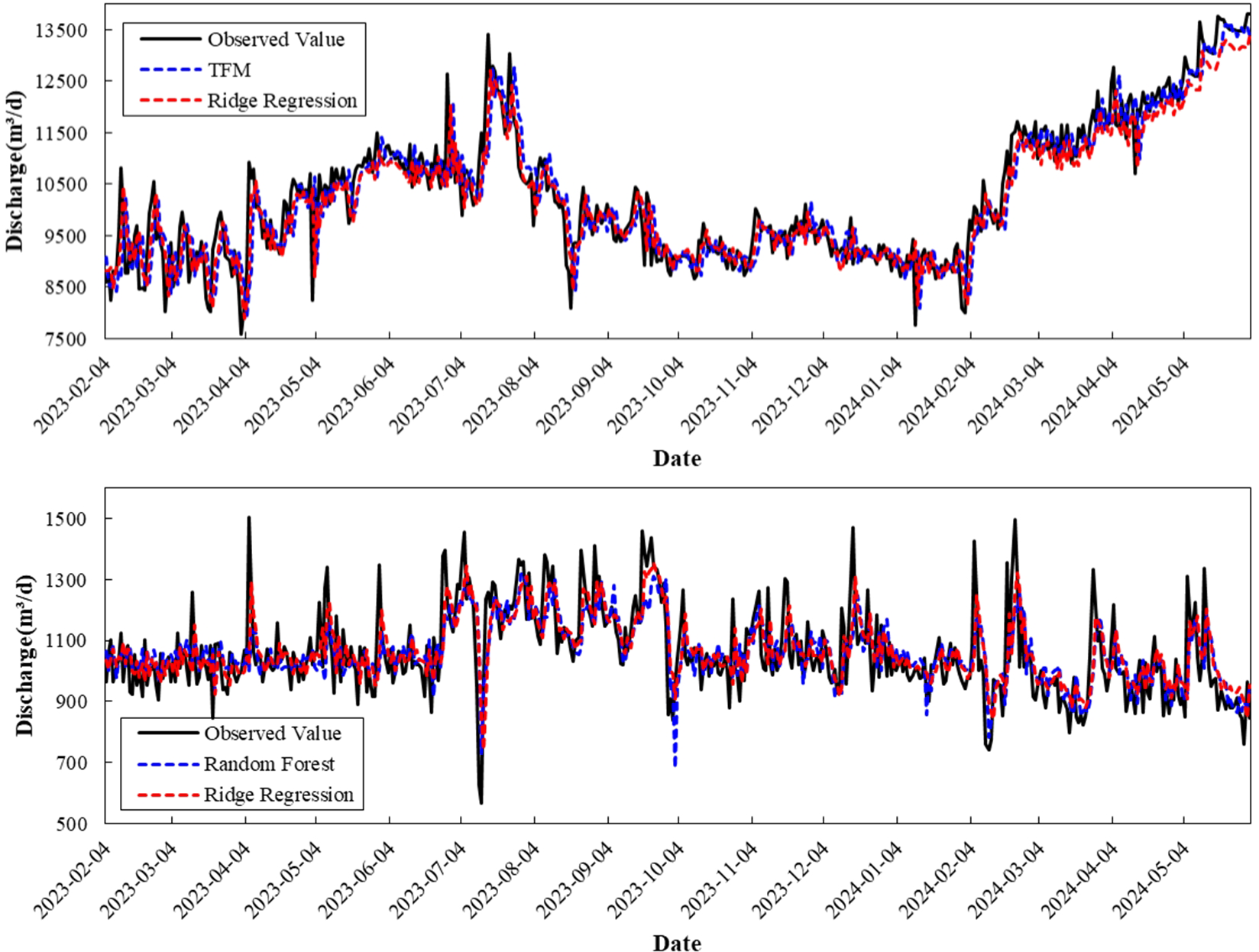Click Ridge Regression label in bottom legend
This screenshot has width=1259, height=952.
(278, 795)
